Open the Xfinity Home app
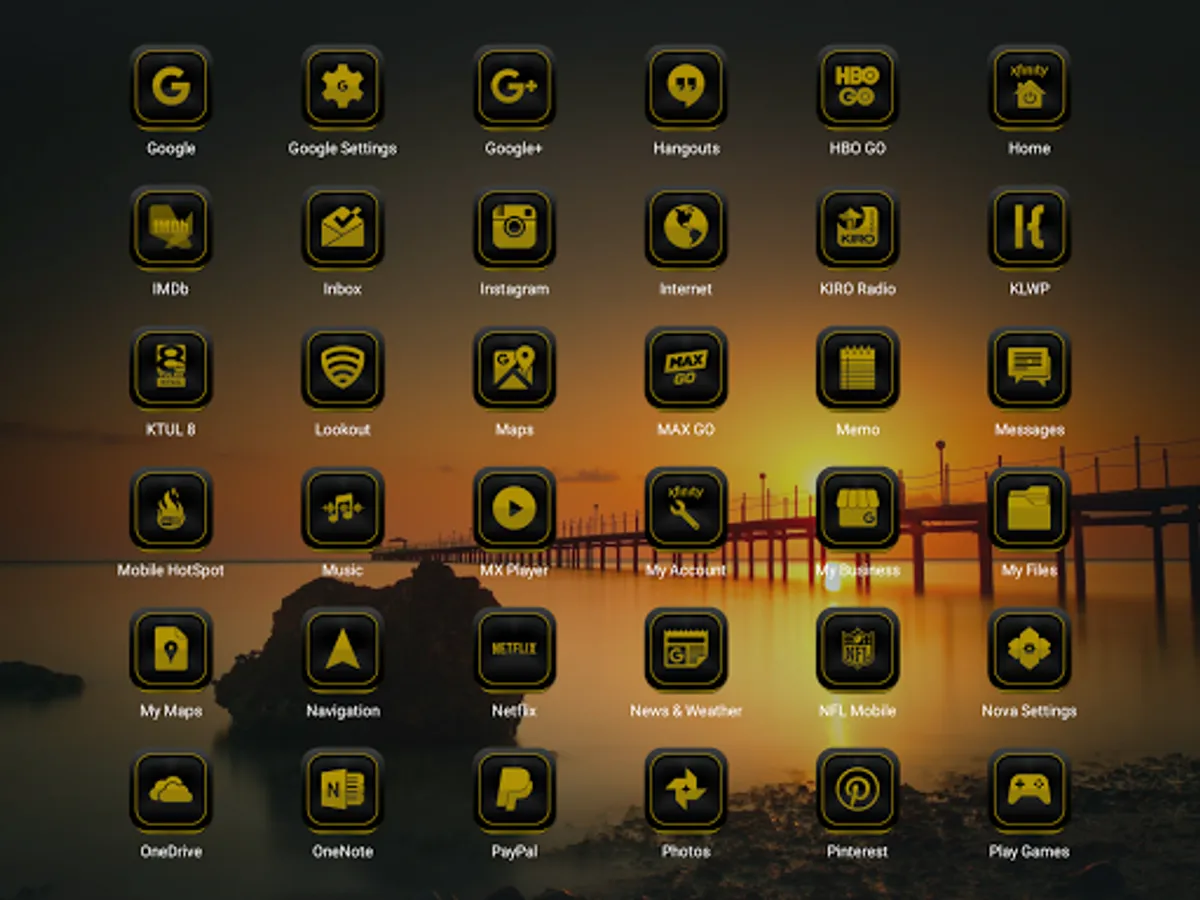The image size is (1200, 900). (x=1029, y=87)
